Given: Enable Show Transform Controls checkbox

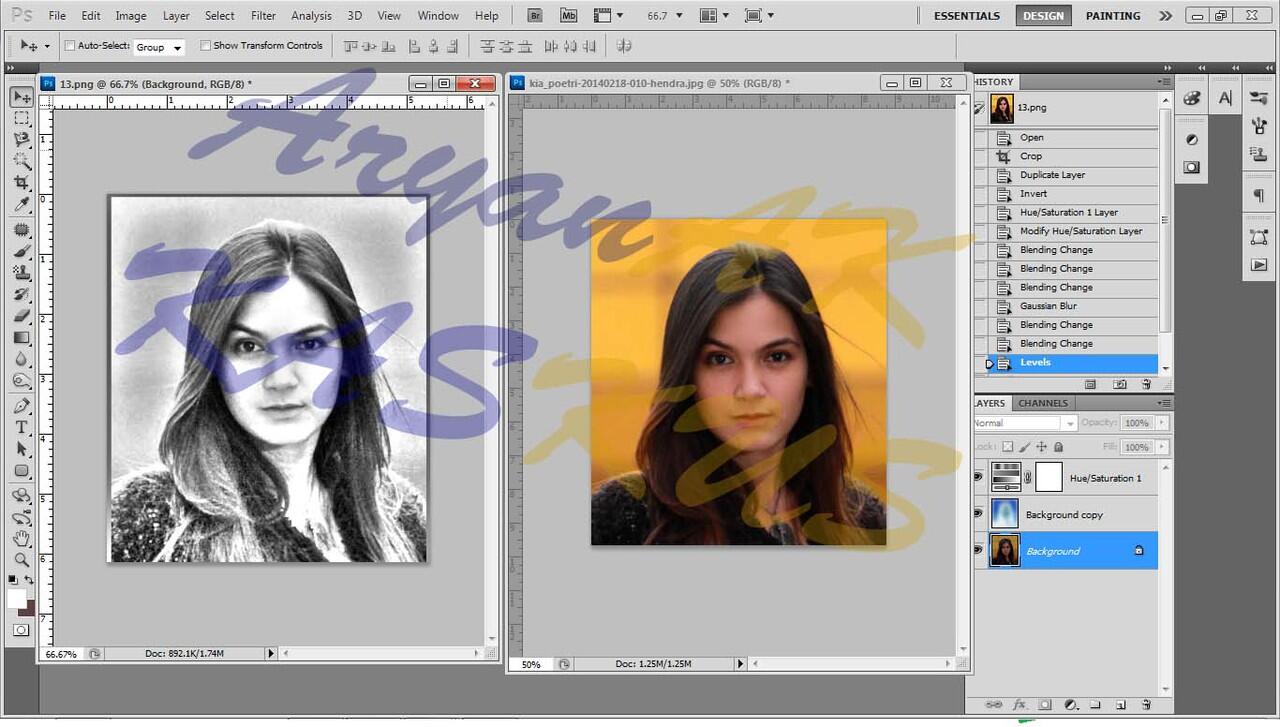Looking at the screenshot, I should 206,46.
